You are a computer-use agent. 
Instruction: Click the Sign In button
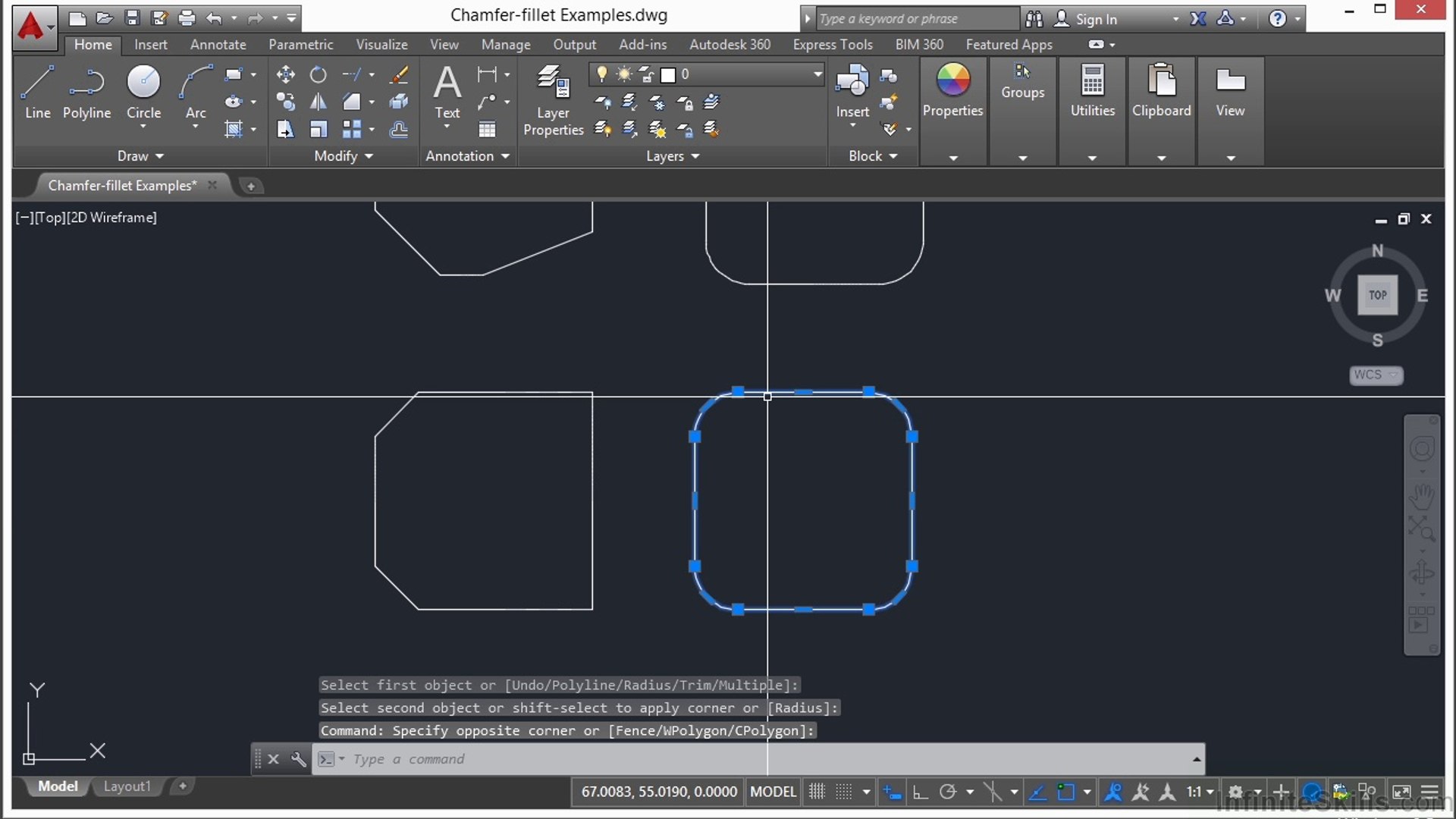click(1095, 19)
